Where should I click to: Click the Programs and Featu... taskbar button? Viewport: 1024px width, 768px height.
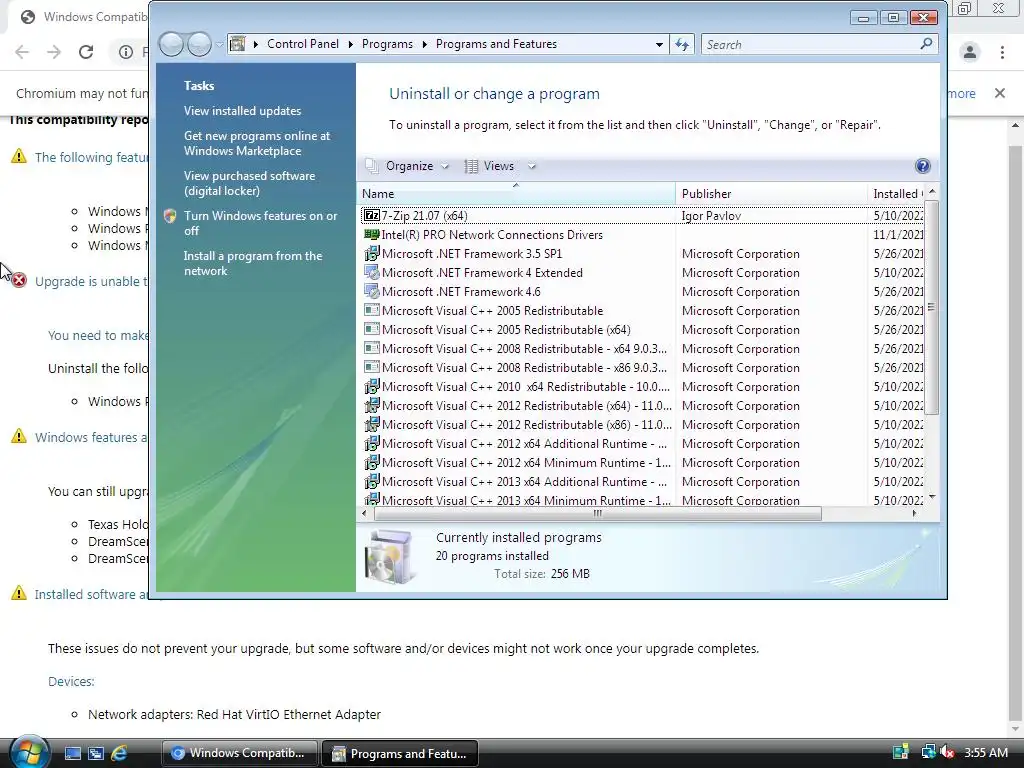tap(400, 753)
